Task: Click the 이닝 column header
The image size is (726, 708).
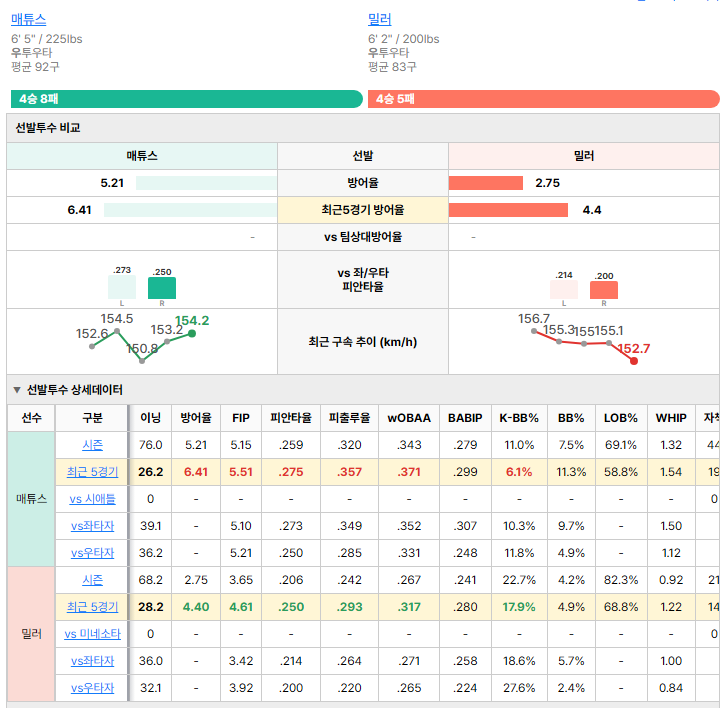Action: pyautogui.click(x=150, y=418)
